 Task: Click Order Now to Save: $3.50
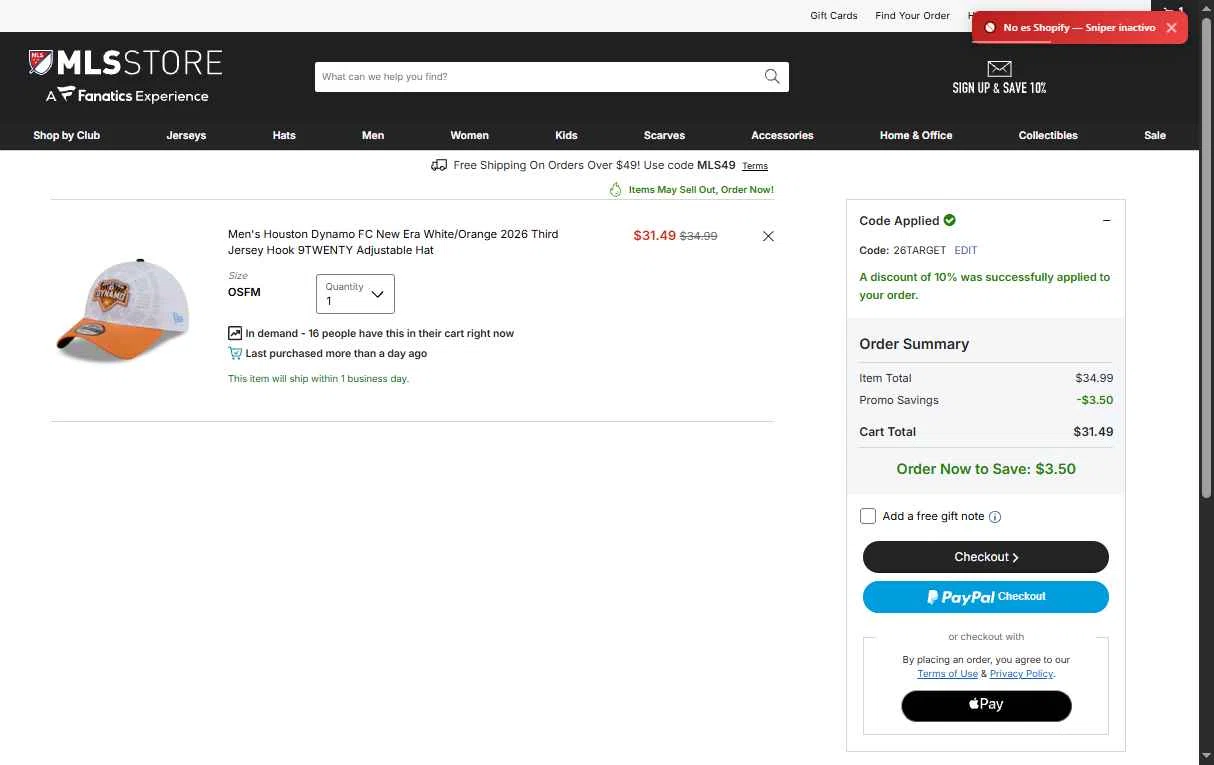click(986, 469)
